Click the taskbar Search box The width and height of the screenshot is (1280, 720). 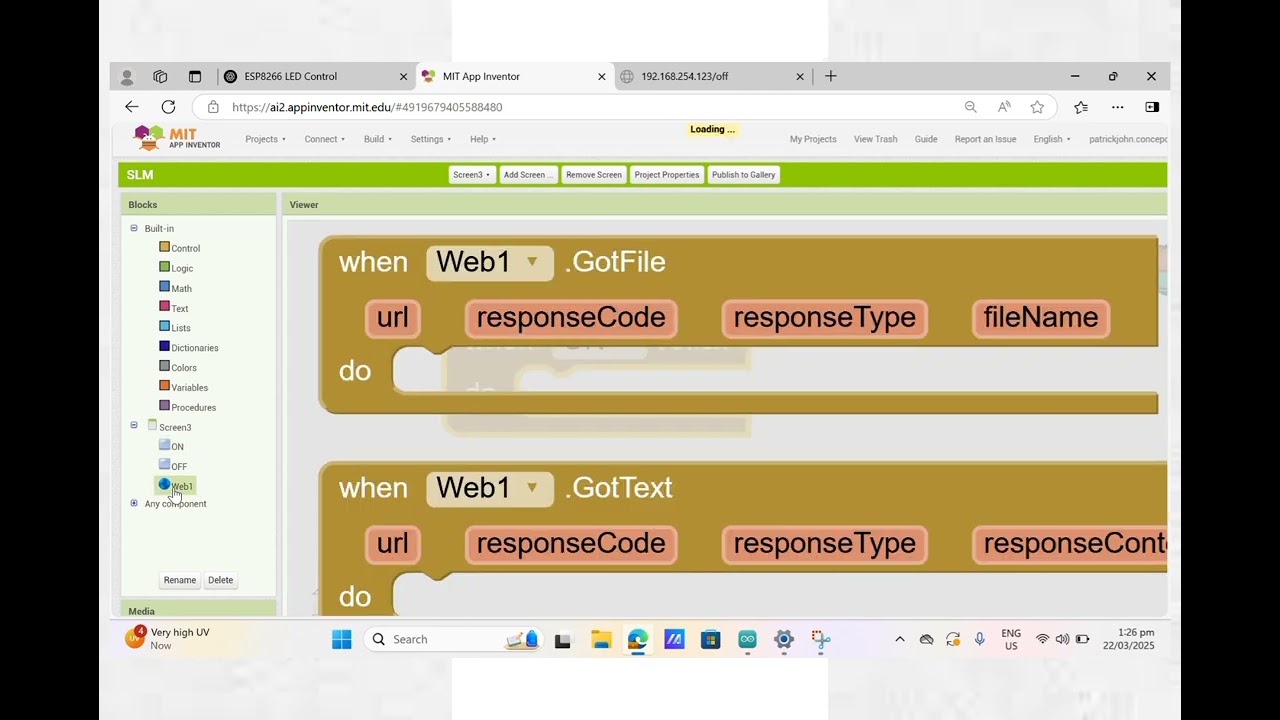click(x=452, y=639)
